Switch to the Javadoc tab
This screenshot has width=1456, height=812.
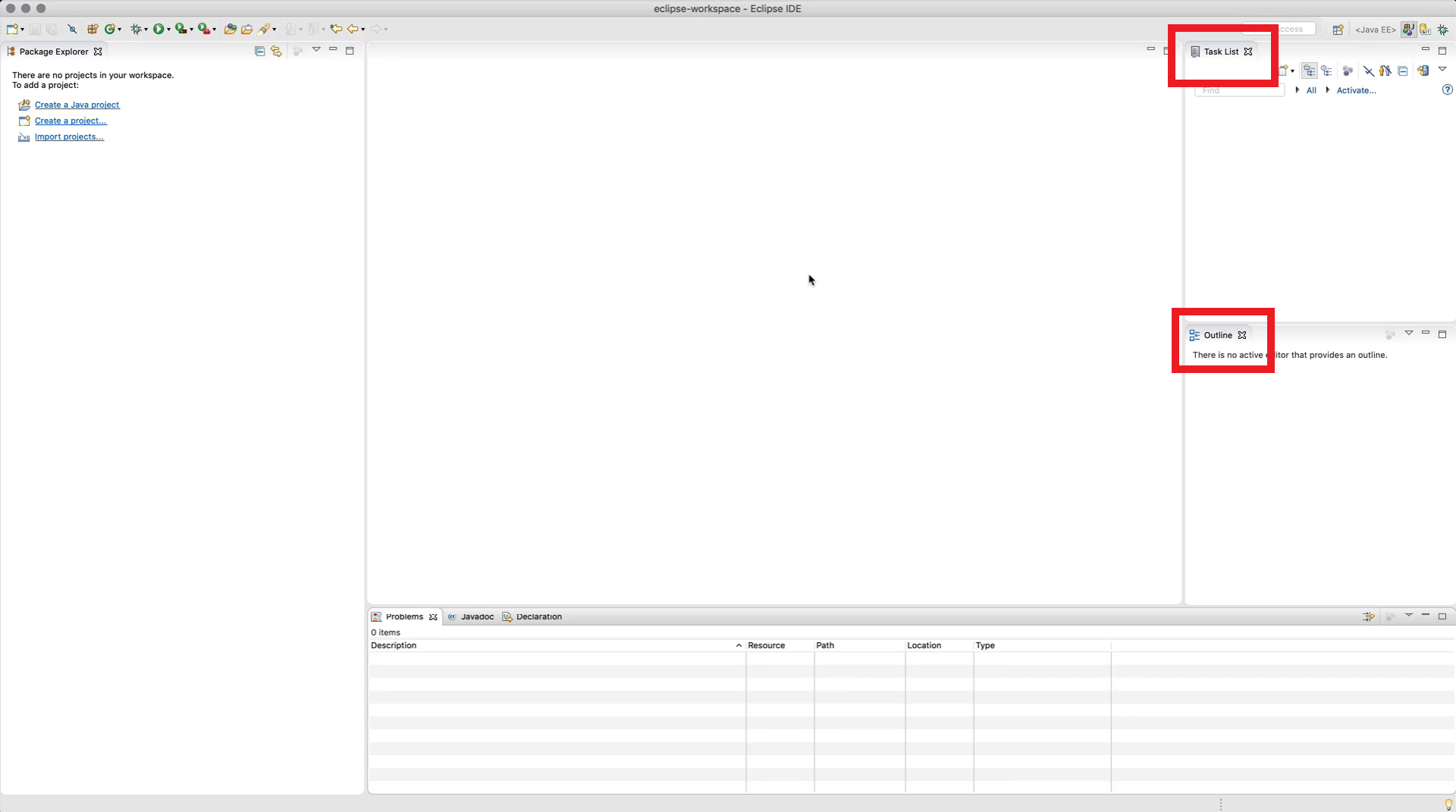coord(471,616)
